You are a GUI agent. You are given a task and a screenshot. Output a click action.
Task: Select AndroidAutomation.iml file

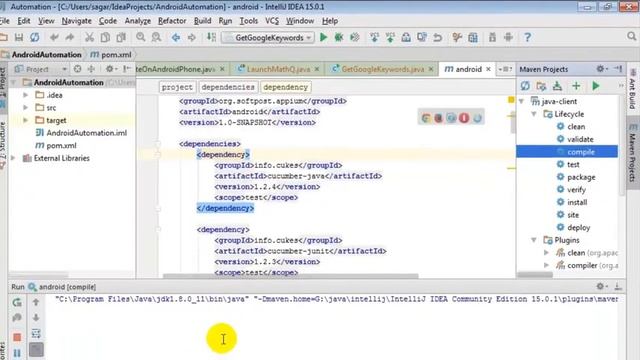pos(86,133)
